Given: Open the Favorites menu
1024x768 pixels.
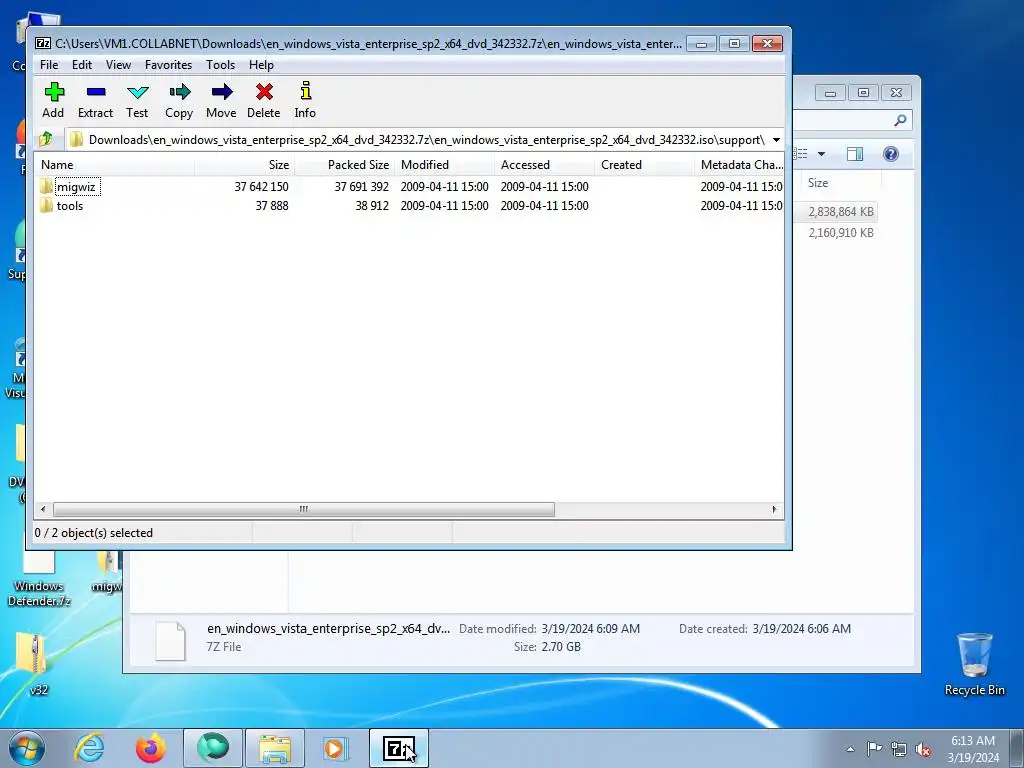Looking at the screenshot, I should point(168,65).
